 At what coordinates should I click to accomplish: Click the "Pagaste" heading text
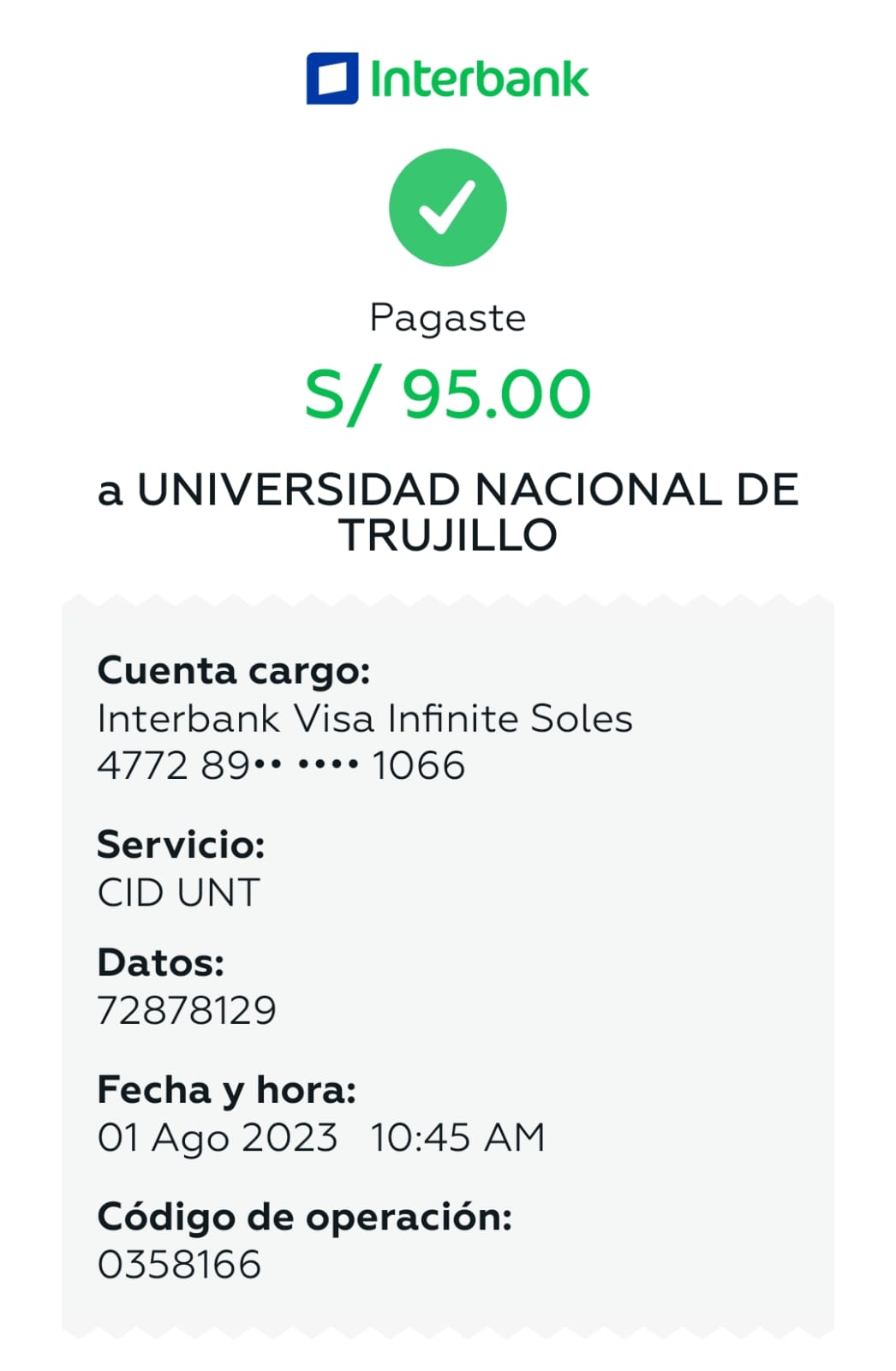(447, 318)
